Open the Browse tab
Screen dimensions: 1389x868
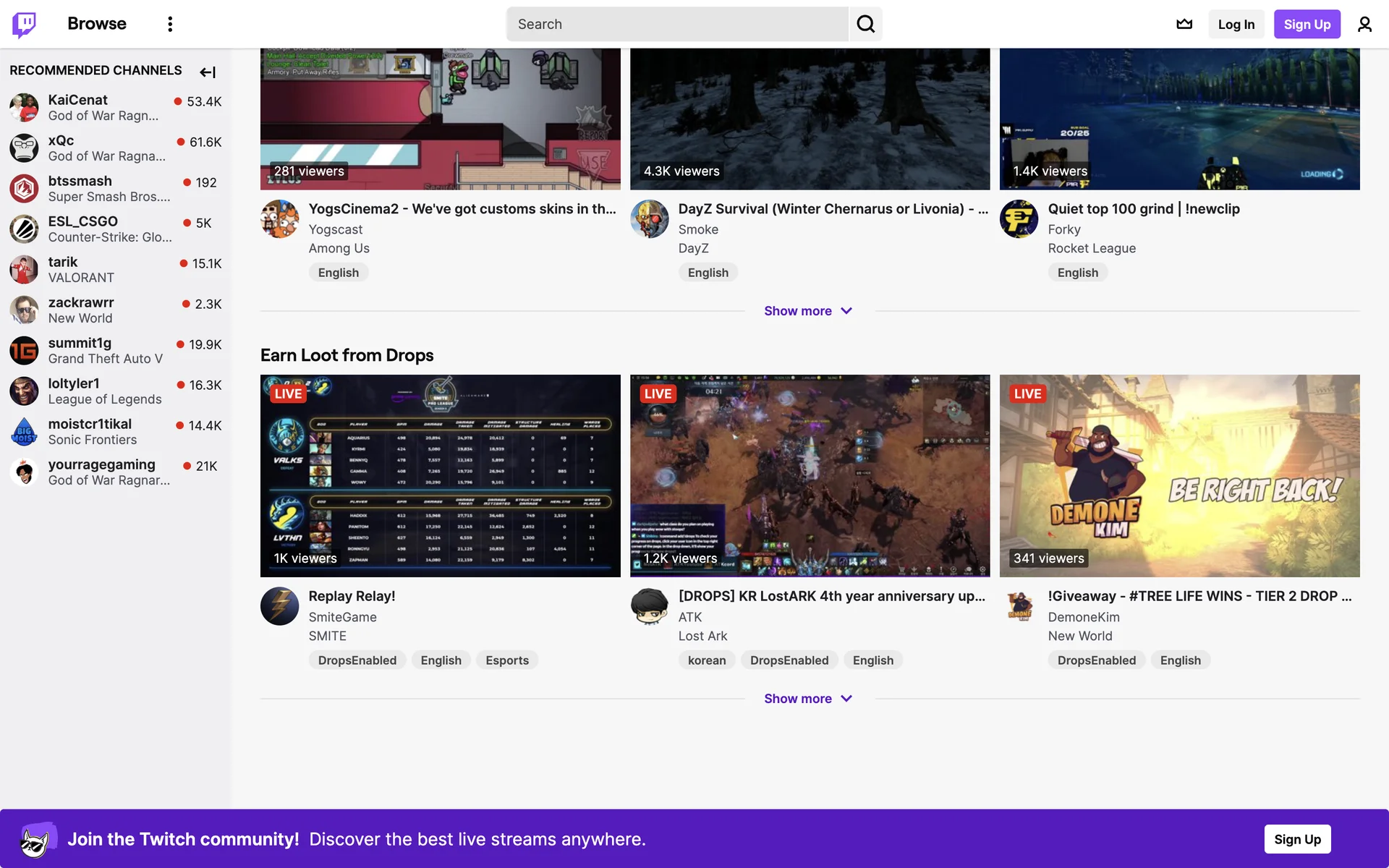pyautogui.click(x=97, y=24)
